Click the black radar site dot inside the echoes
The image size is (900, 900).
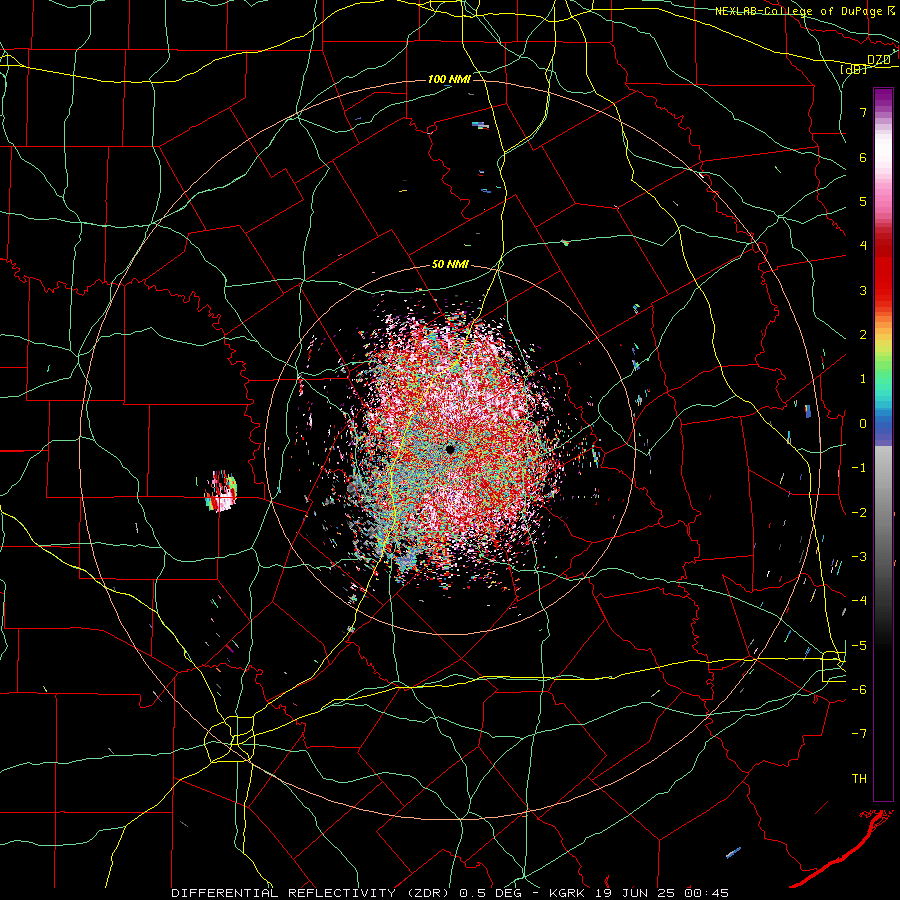coord(450,449)
